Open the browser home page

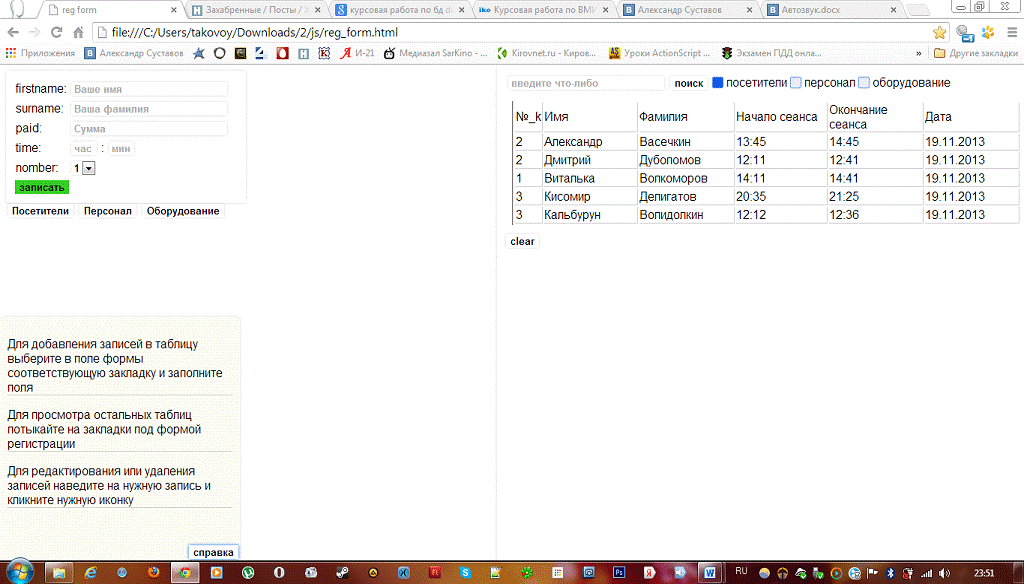pyautogui.click(x=78, y=32)
